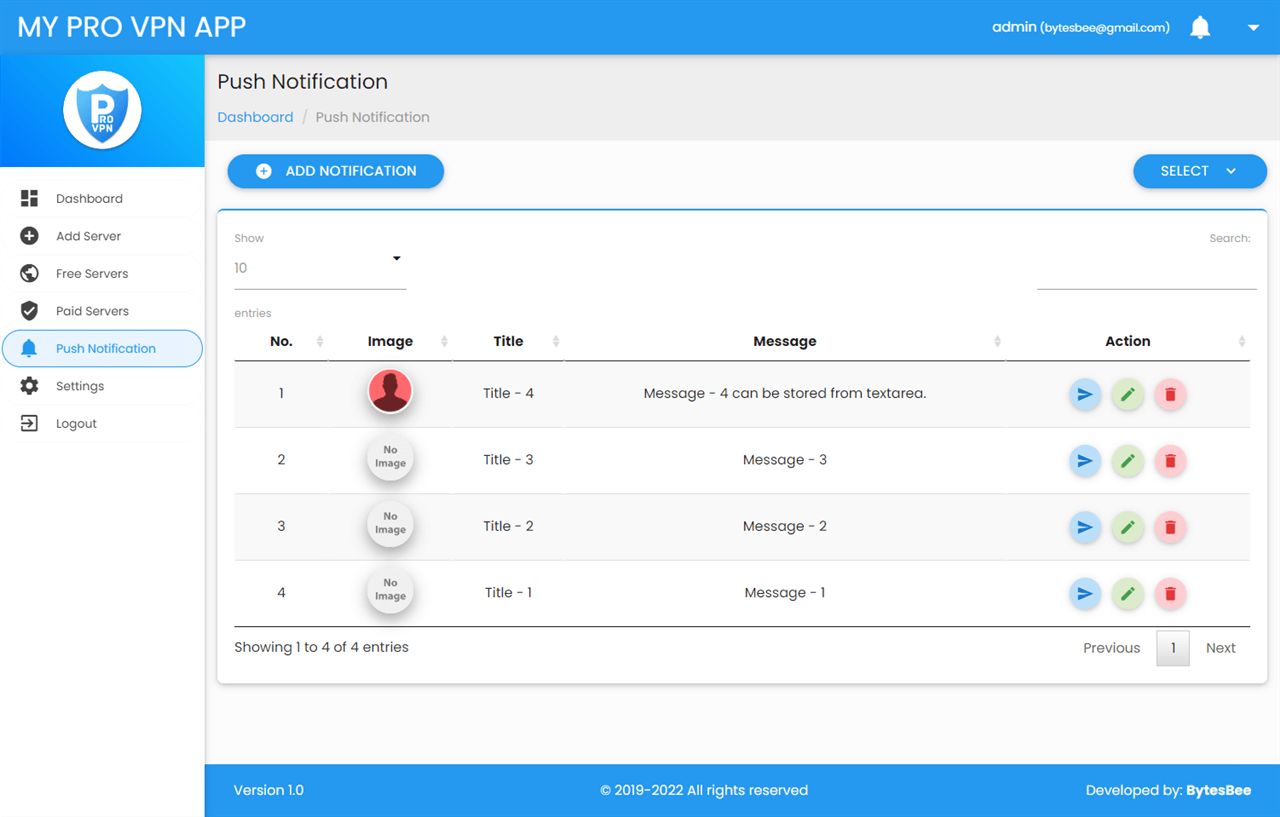Click the Add Server plus icon
Image resolution: width=1280 pixels, height=817 pixels.
[x=29, y=236]
